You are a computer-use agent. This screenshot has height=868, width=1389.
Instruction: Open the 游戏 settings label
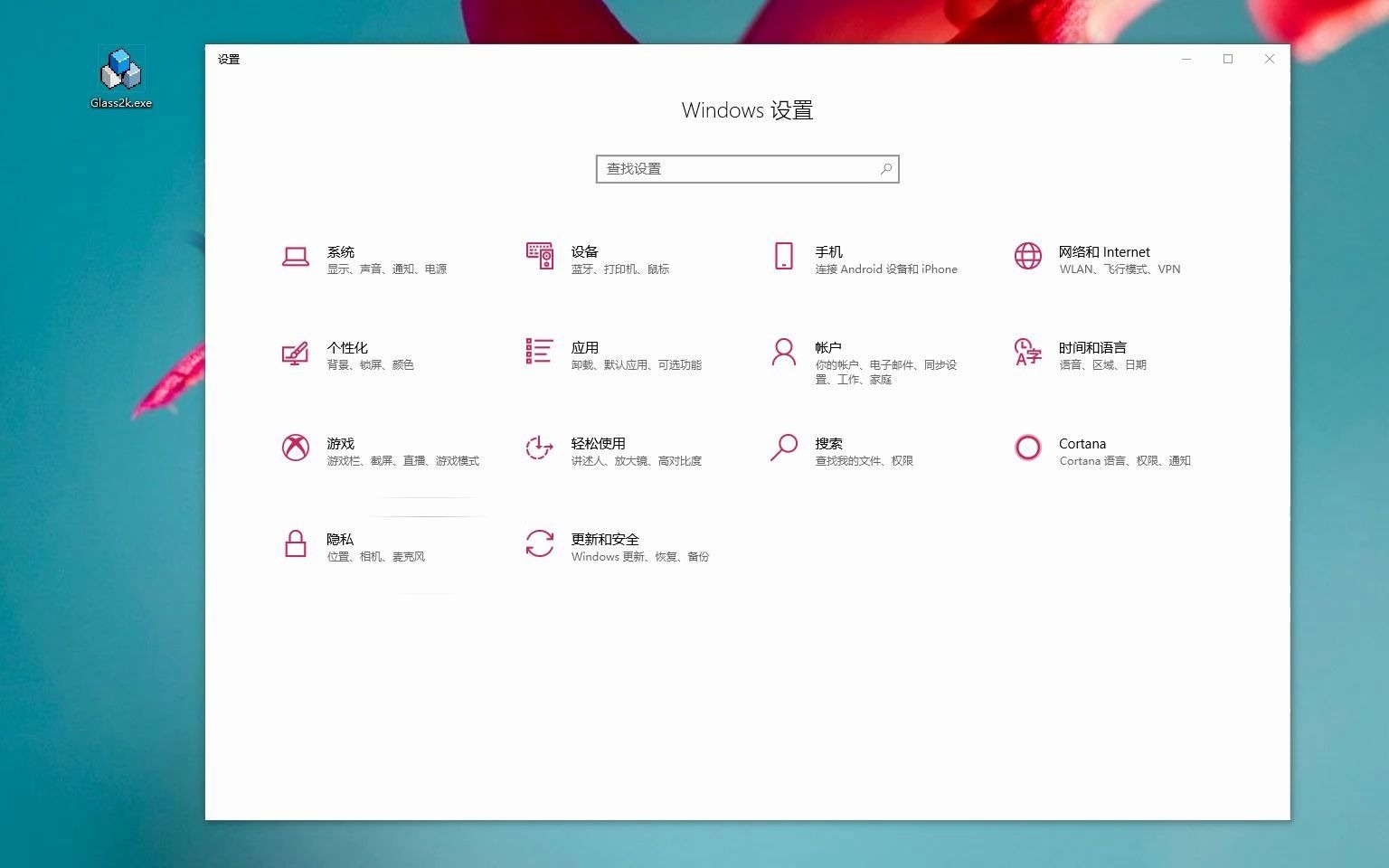[x=341, y=444]
